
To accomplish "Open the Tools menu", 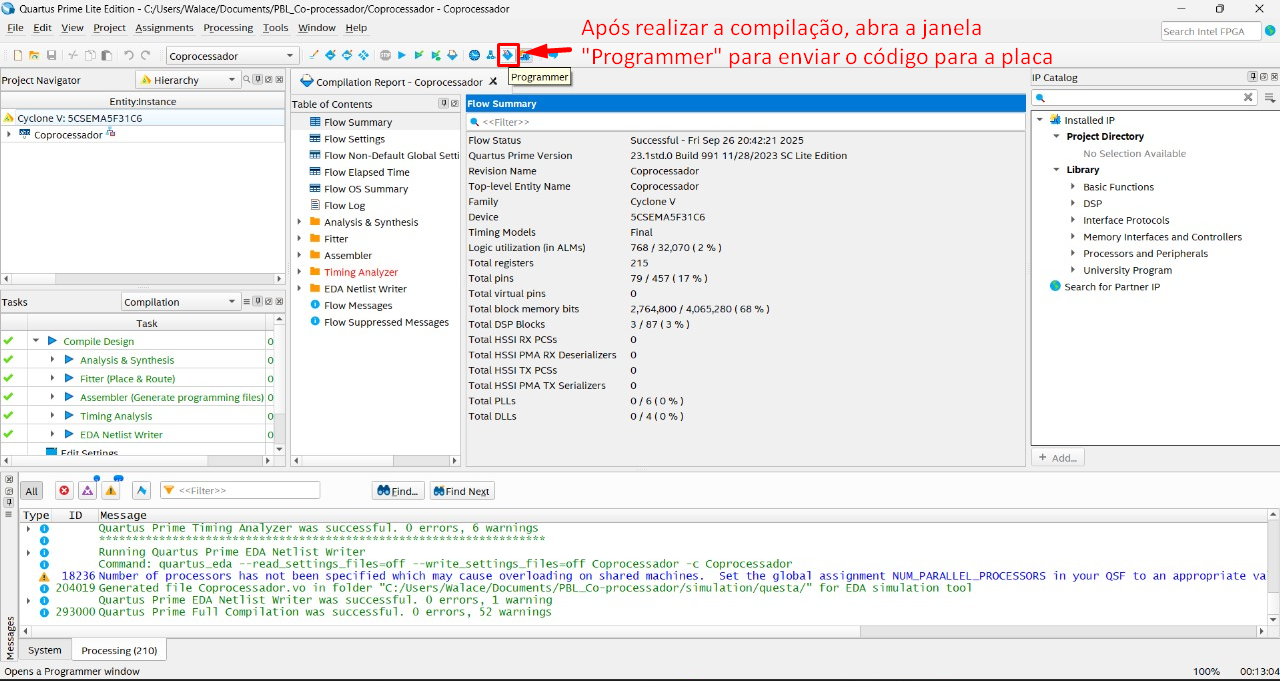I will [x=275, y=28].
